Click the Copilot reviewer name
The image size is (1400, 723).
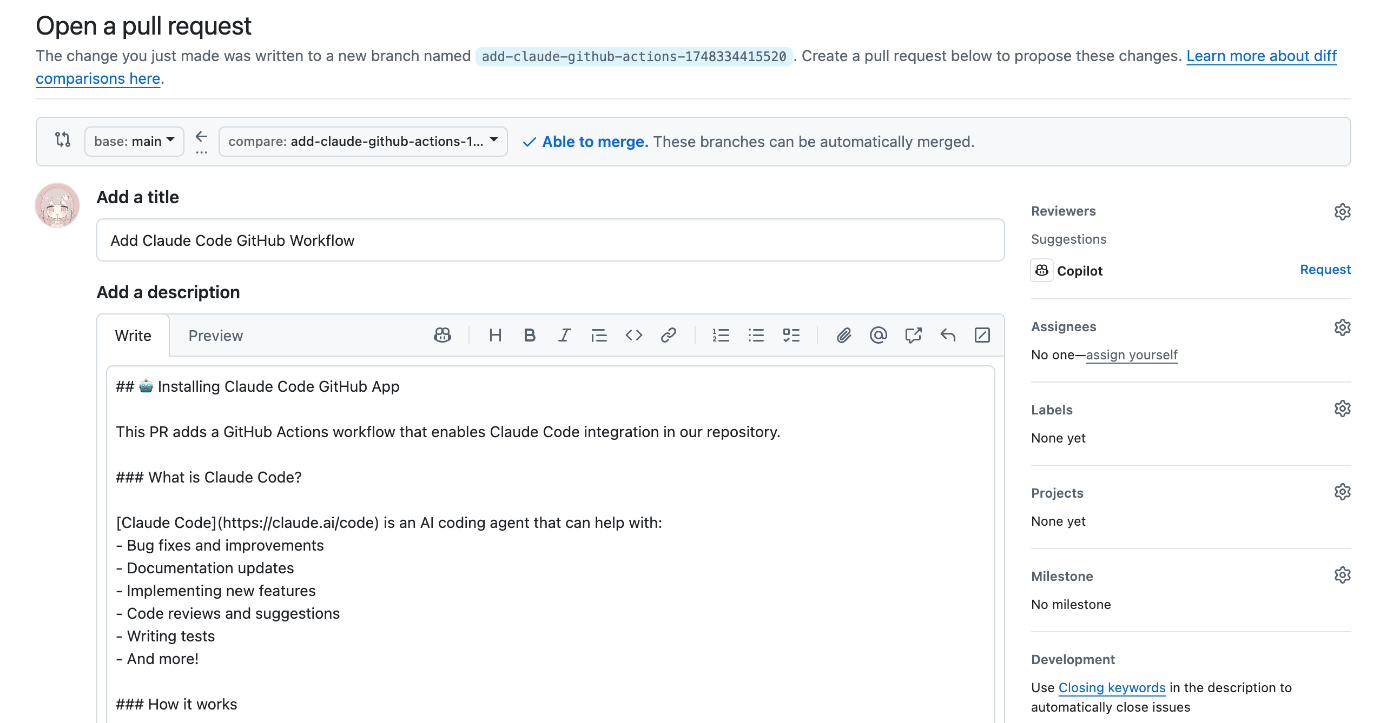pos(1080,271)
